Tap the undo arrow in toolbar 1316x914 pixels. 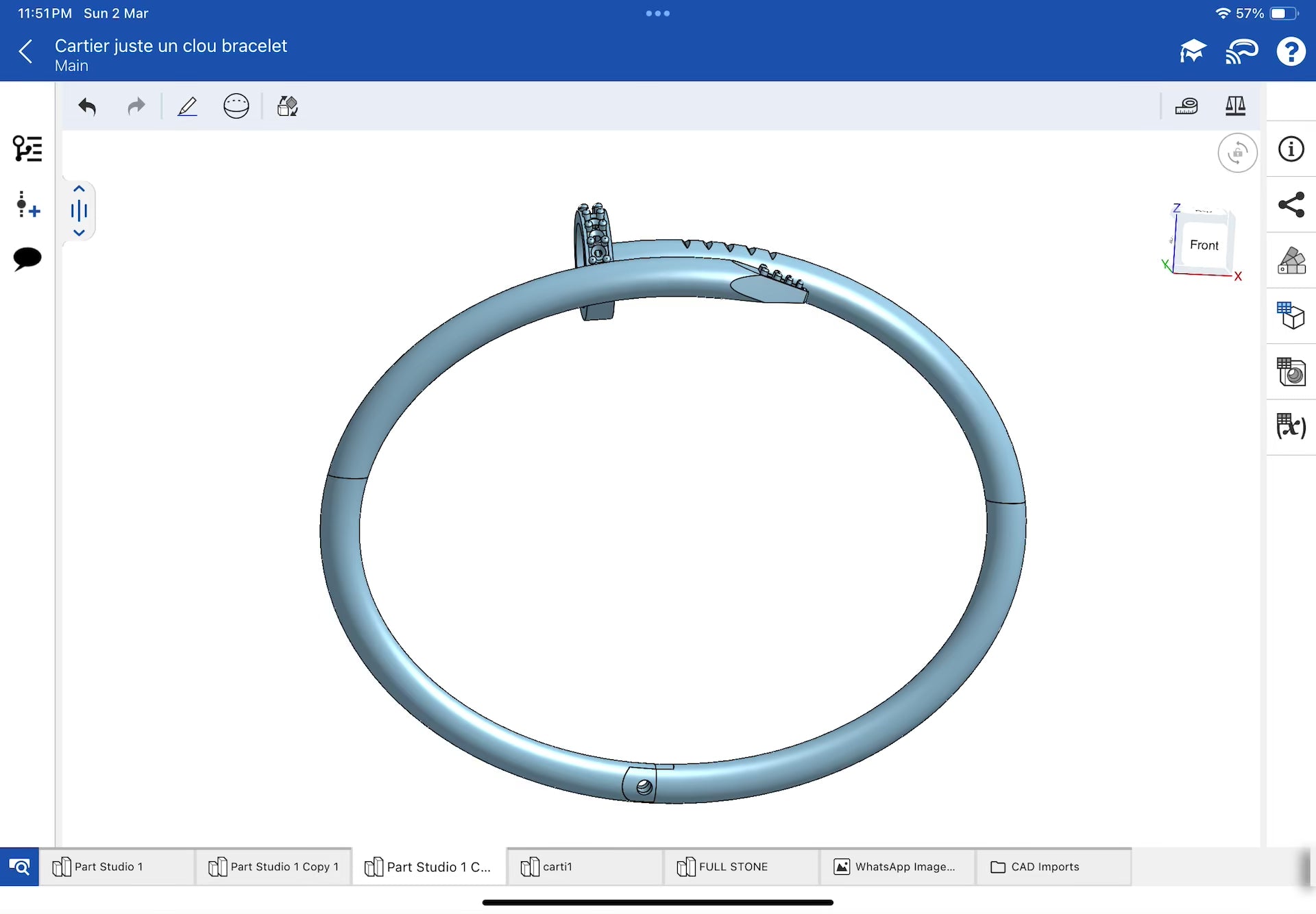coord(87,106)
